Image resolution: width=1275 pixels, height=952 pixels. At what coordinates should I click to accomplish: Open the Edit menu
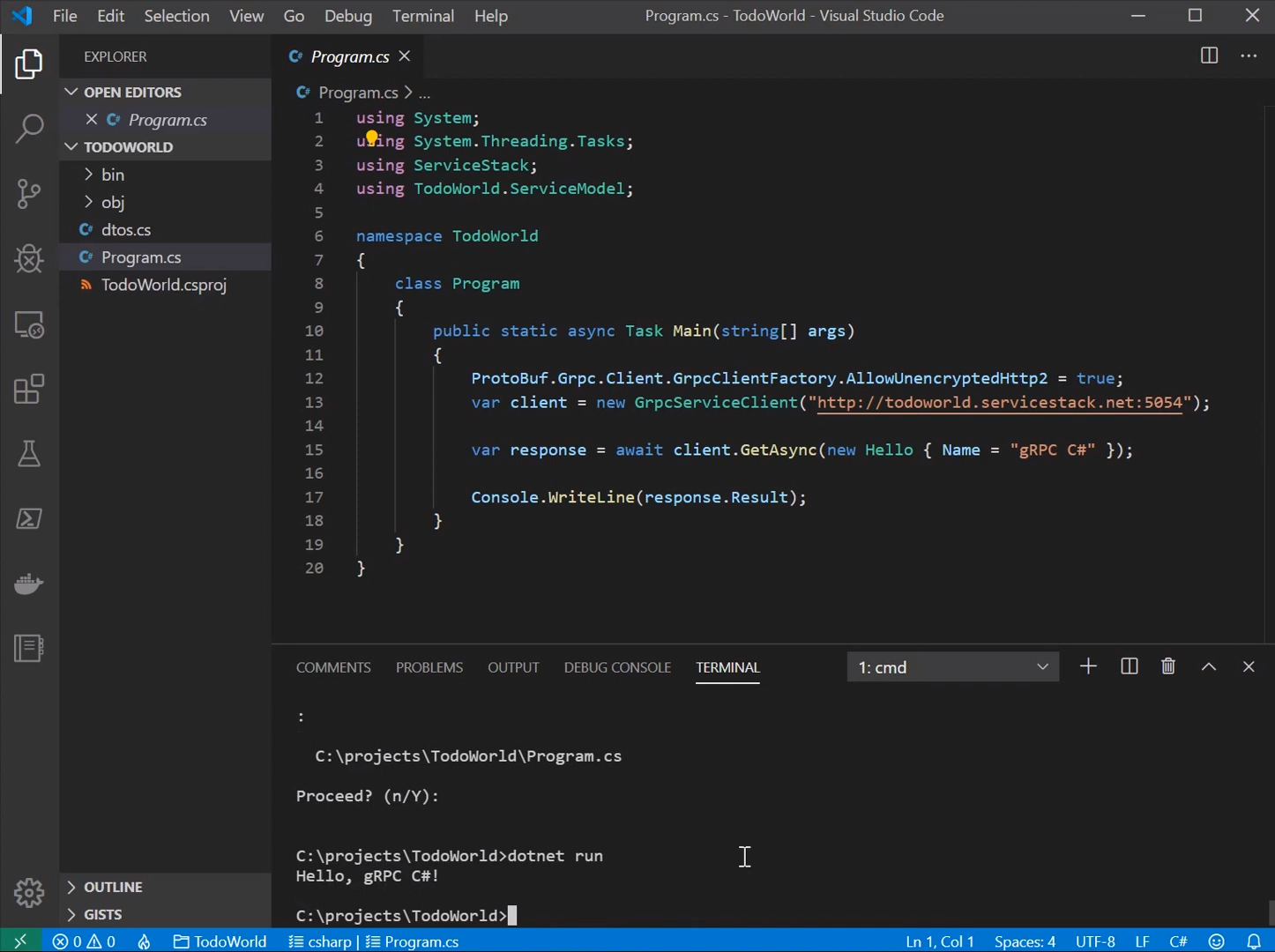coord(111,16)
